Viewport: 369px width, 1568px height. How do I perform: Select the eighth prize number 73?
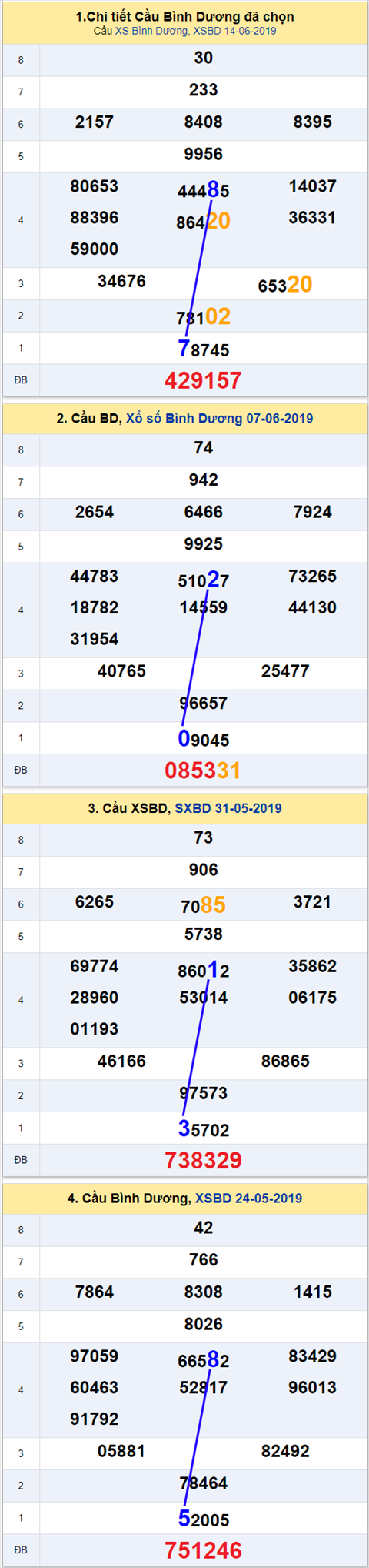(x=204, y=838)
